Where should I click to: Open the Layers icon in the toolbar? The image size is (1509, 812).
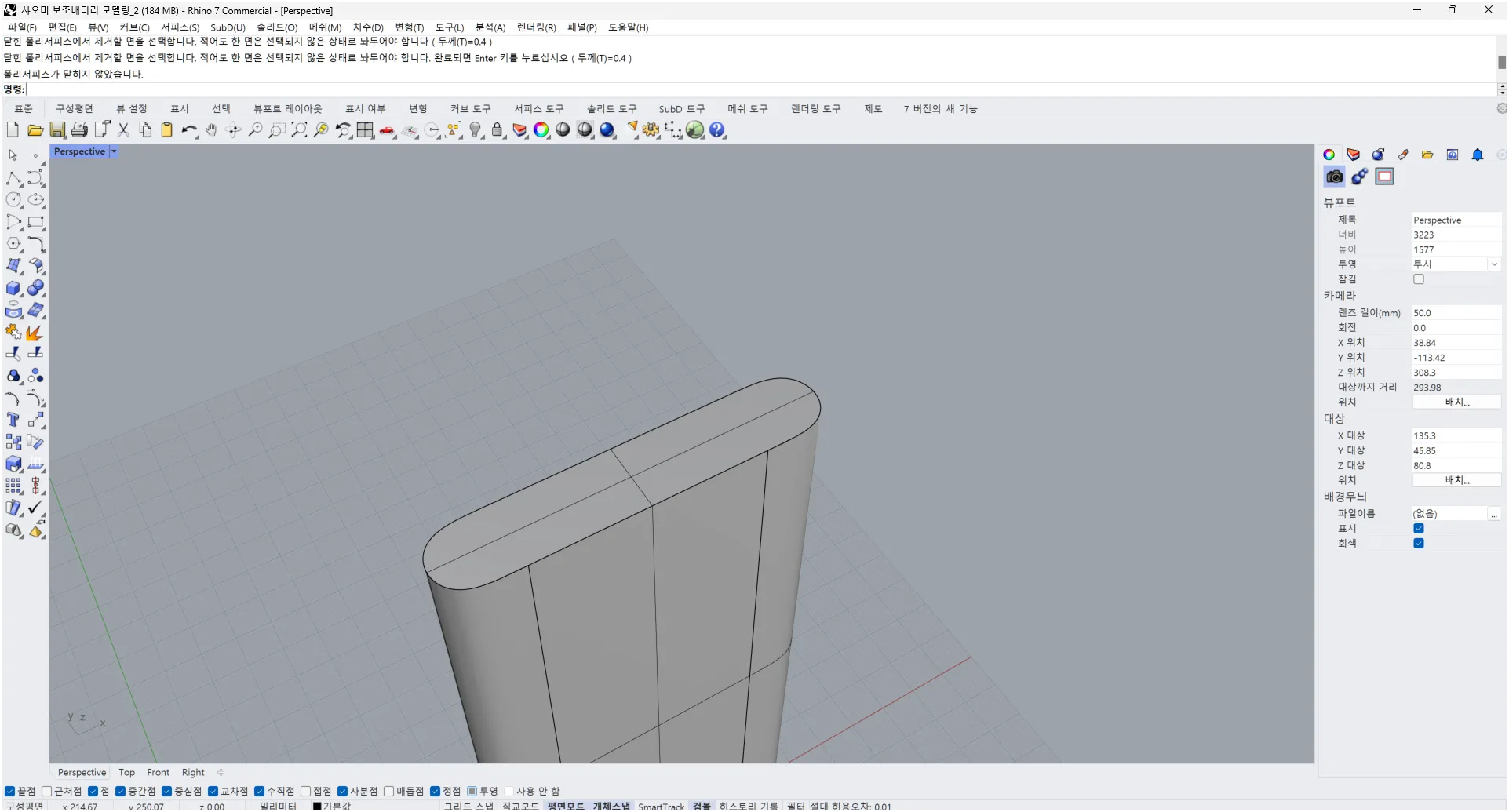[x=519, y=130]
